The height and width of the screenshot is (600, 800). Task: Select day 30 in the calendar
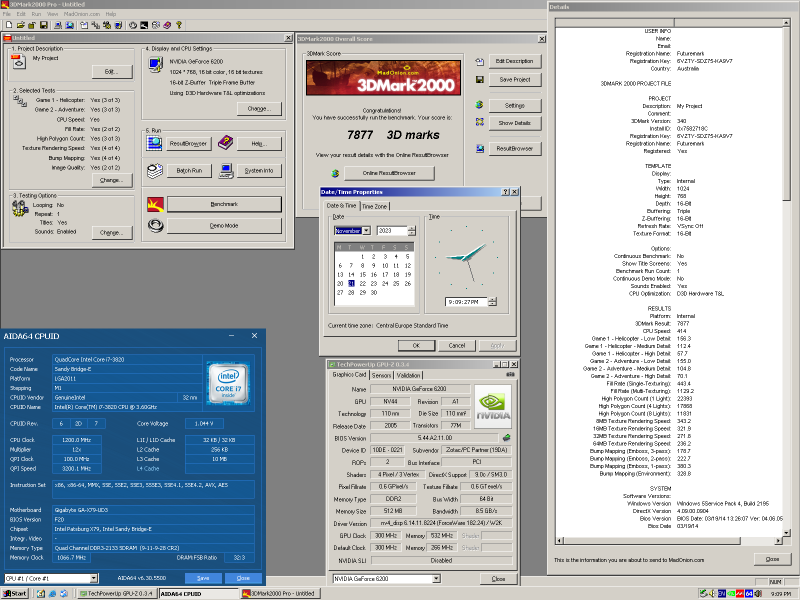click(x=373, y=293)
